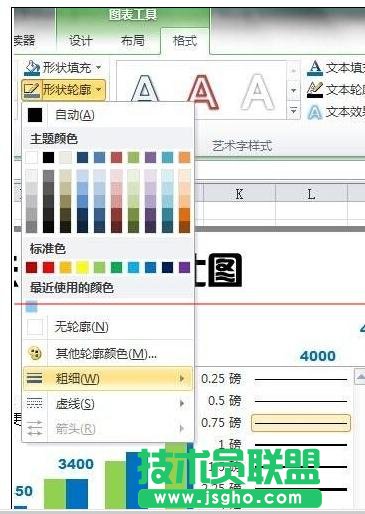
Task: Click the palette icon beside 其他轮廓颜色
Action: (35, 353)
